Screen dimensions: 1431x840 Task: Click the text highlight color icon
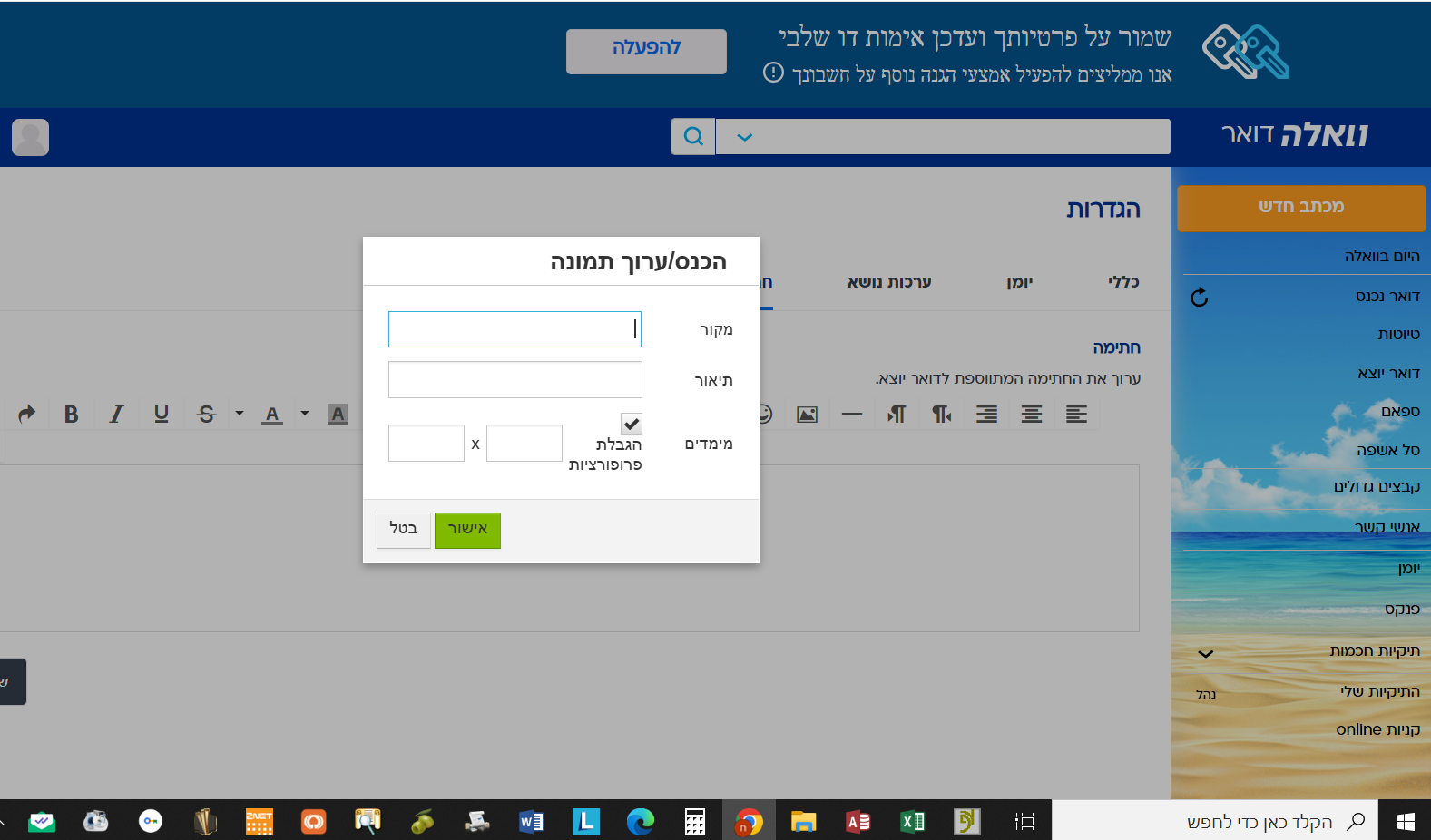(338, 415)
